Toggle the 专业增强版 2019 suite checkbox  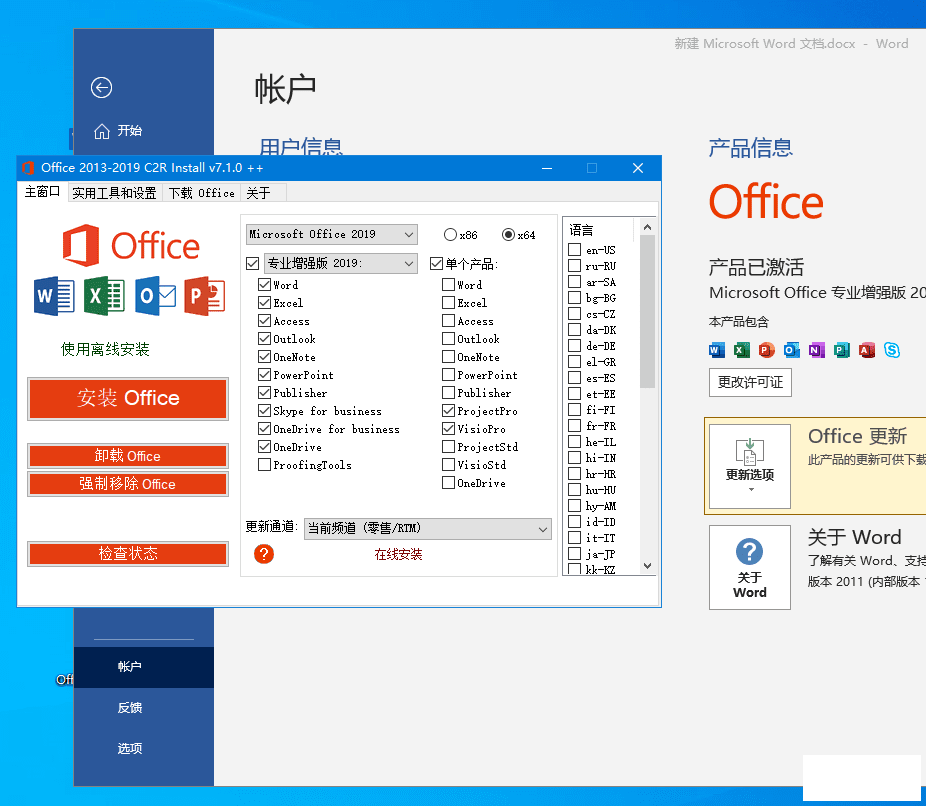tap(253, 263)
